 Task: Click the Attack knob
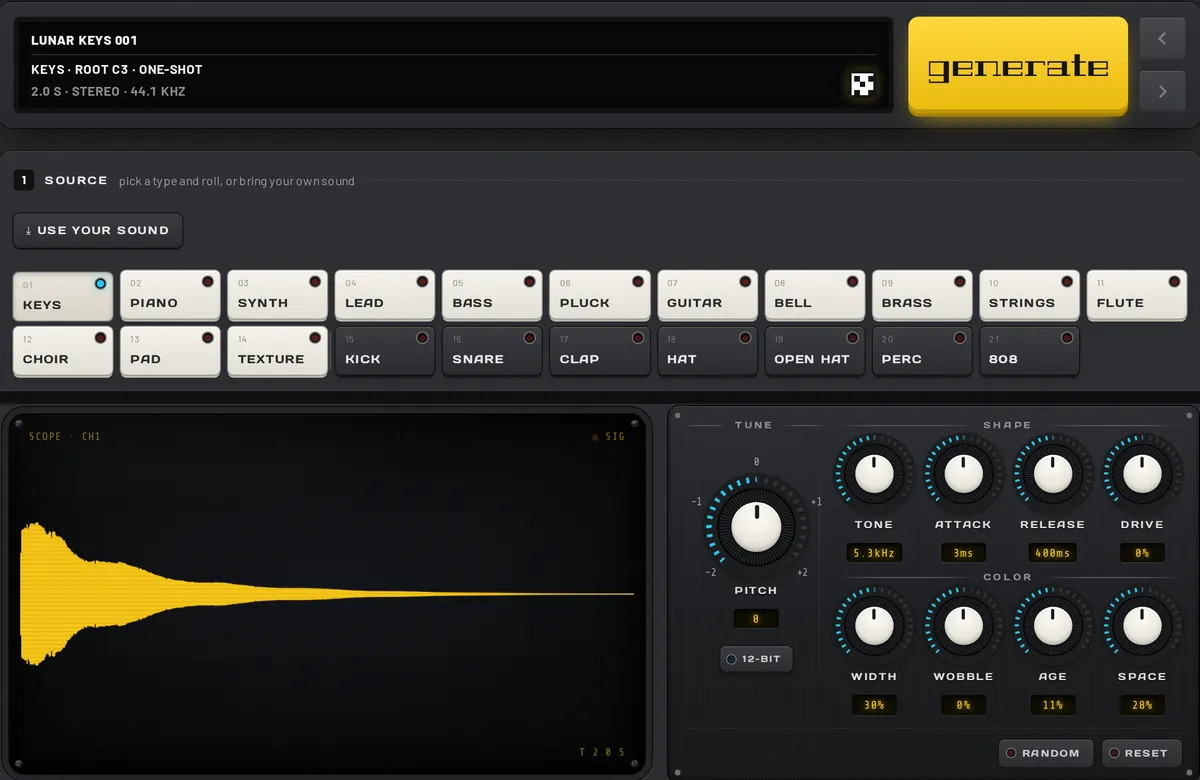click(x=963, y=474)
